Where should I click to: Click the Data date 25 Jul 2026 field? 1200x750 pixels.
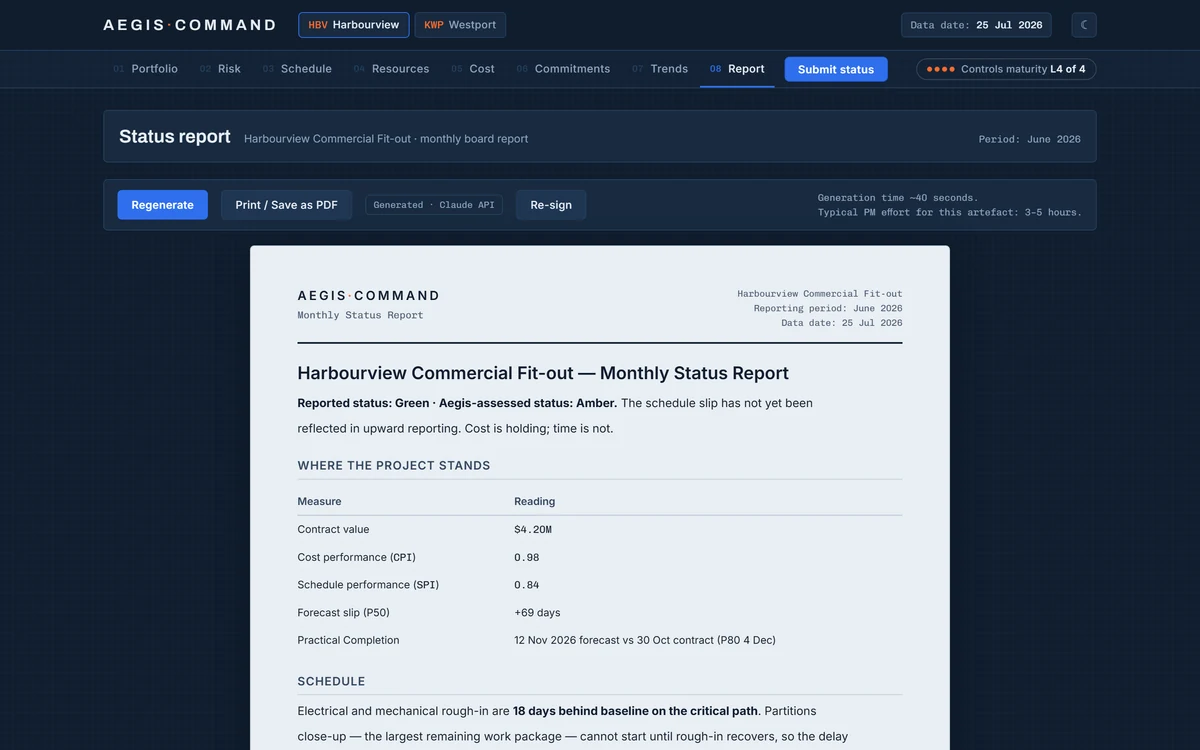976,25
